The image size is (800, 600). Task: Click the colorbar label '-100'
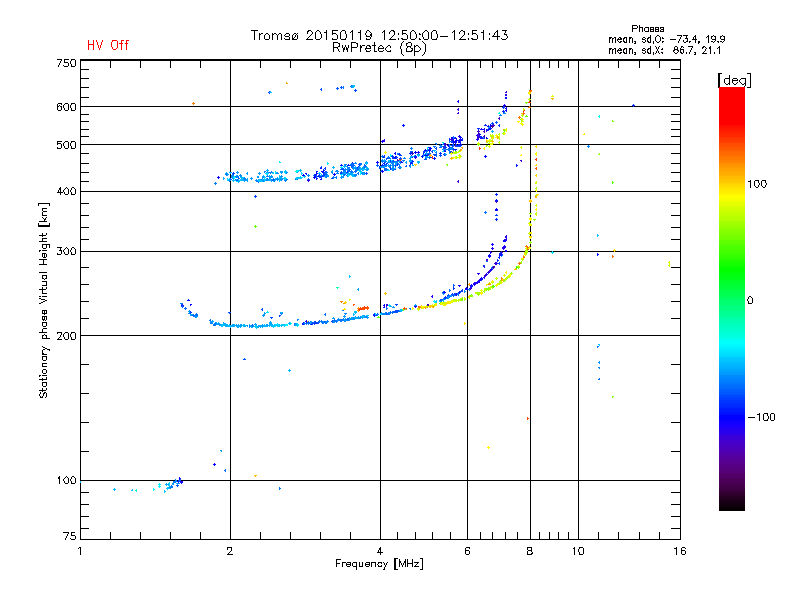point(761,417)
